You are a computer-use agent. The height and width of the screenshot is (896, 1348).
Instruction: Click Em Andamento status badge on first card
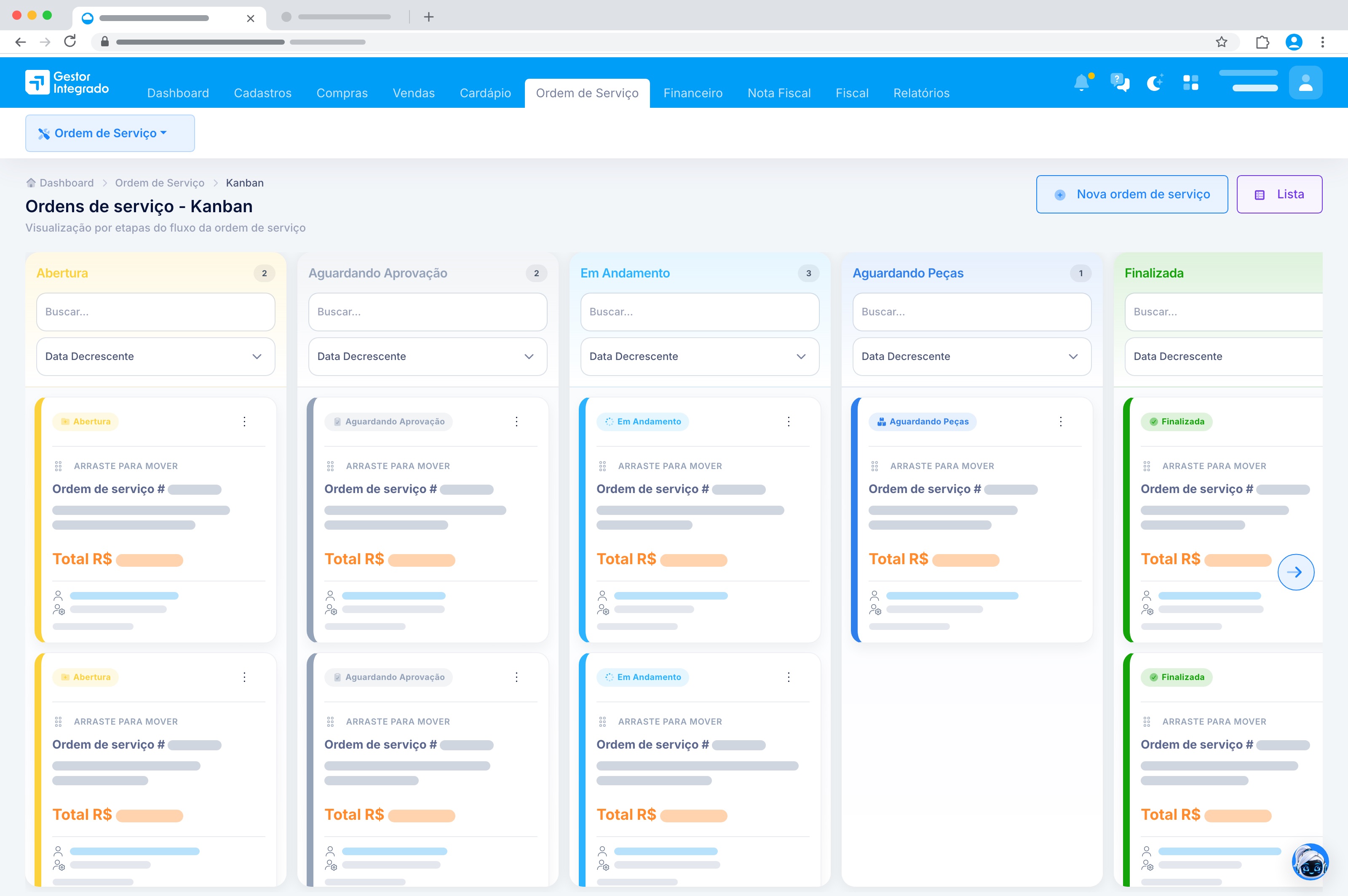coord(642,422)
